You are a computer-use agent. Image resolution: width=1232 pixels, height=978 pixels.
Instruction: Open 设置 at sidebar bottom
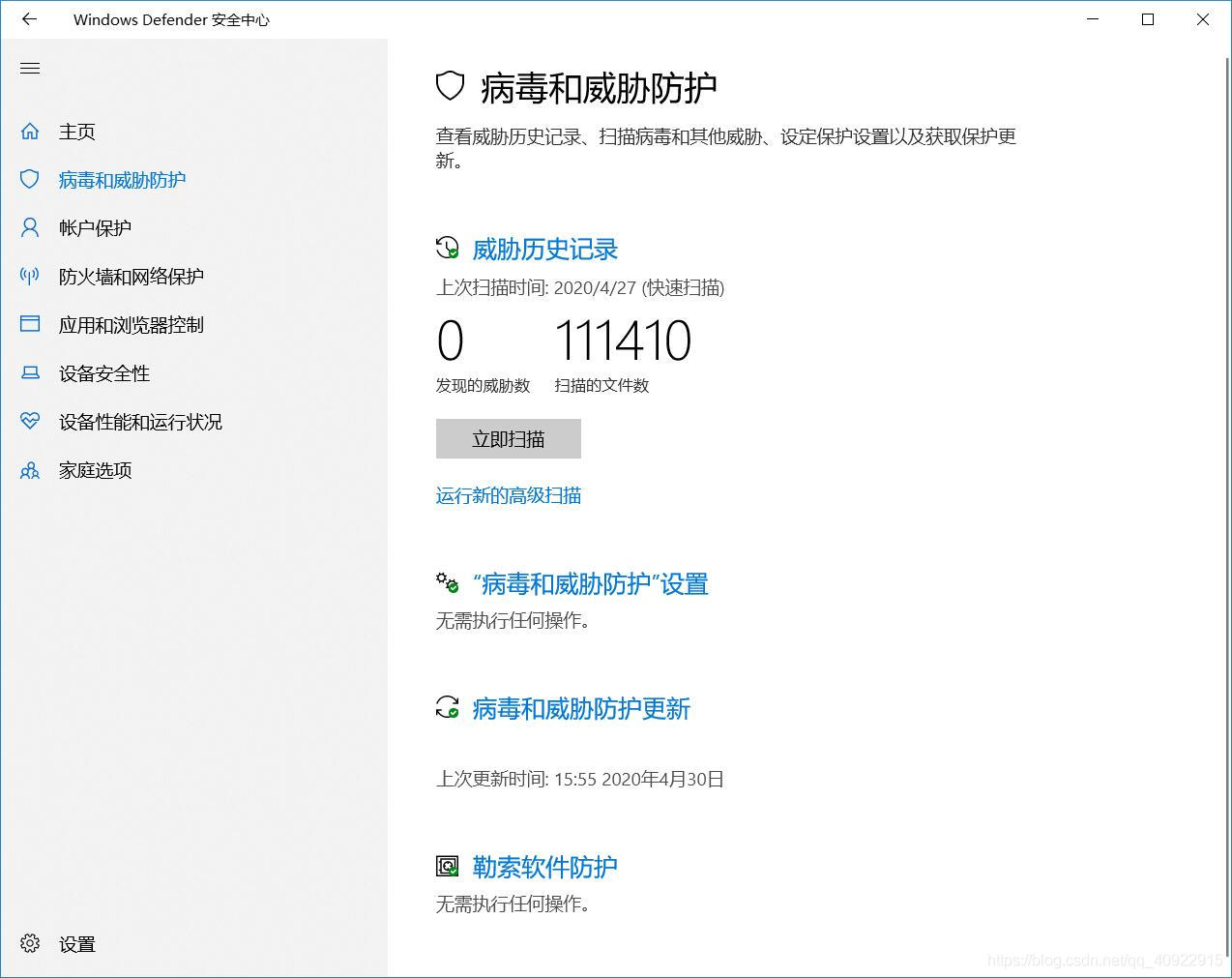click(77, 944)
